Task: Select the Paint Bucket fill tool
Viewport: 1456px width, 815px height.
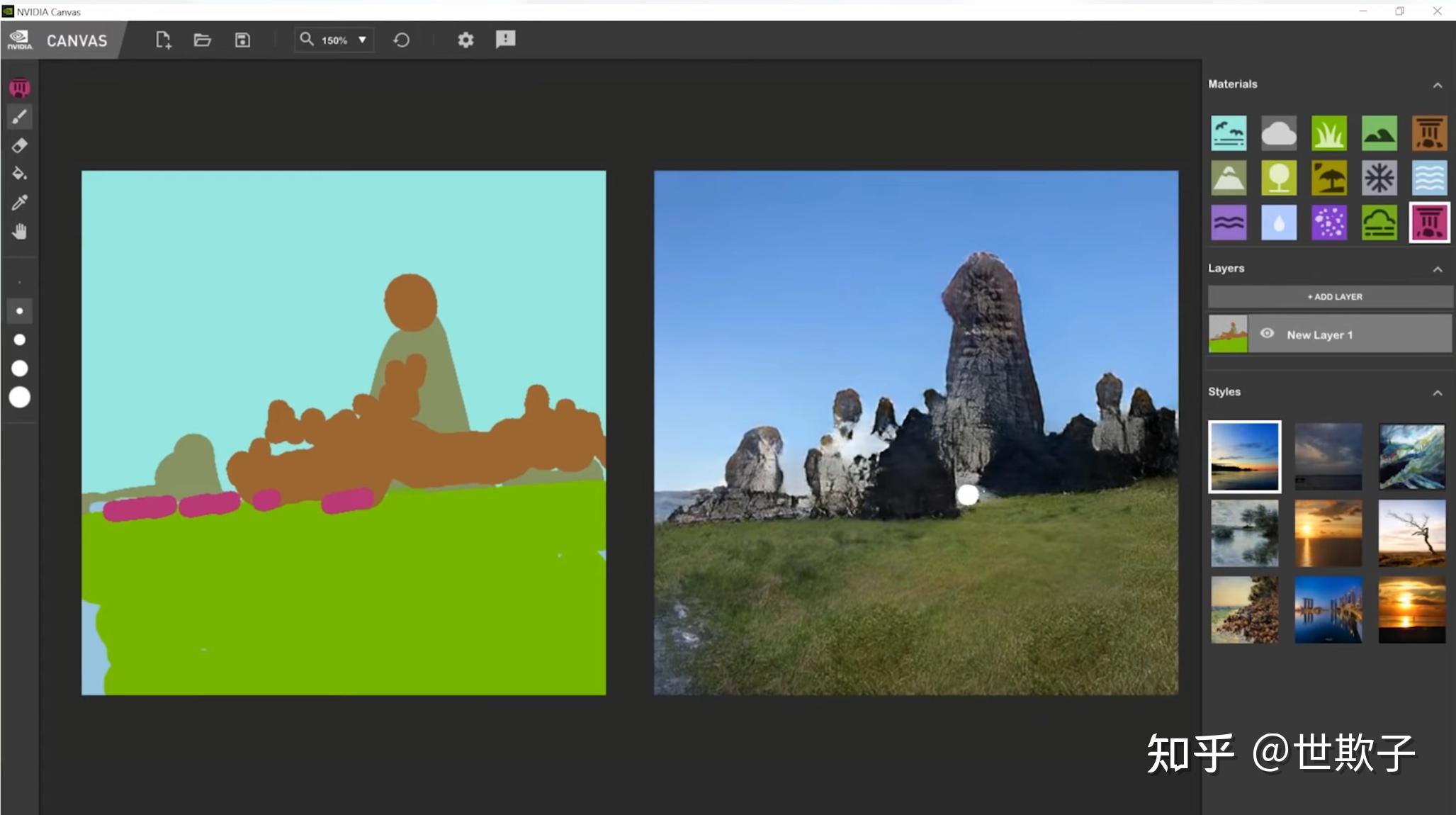Action: [20, 174]
